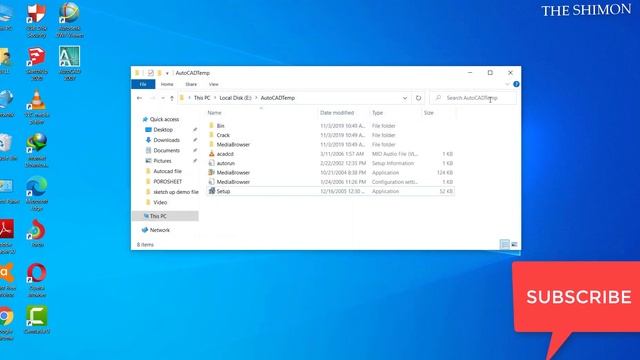
Task: Open recent locations dropdown arrow
Action: point(163,98)
